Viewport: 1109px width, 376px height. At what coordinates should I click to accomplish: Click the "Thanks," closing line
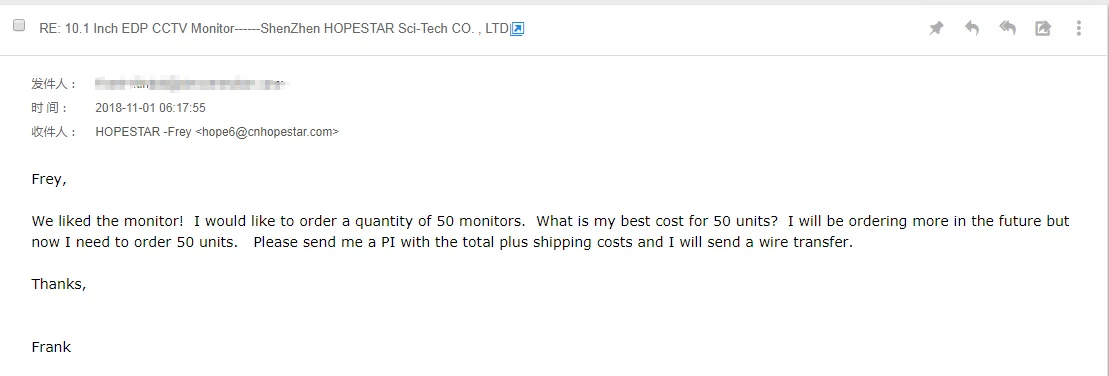click(x=59, y=284)
